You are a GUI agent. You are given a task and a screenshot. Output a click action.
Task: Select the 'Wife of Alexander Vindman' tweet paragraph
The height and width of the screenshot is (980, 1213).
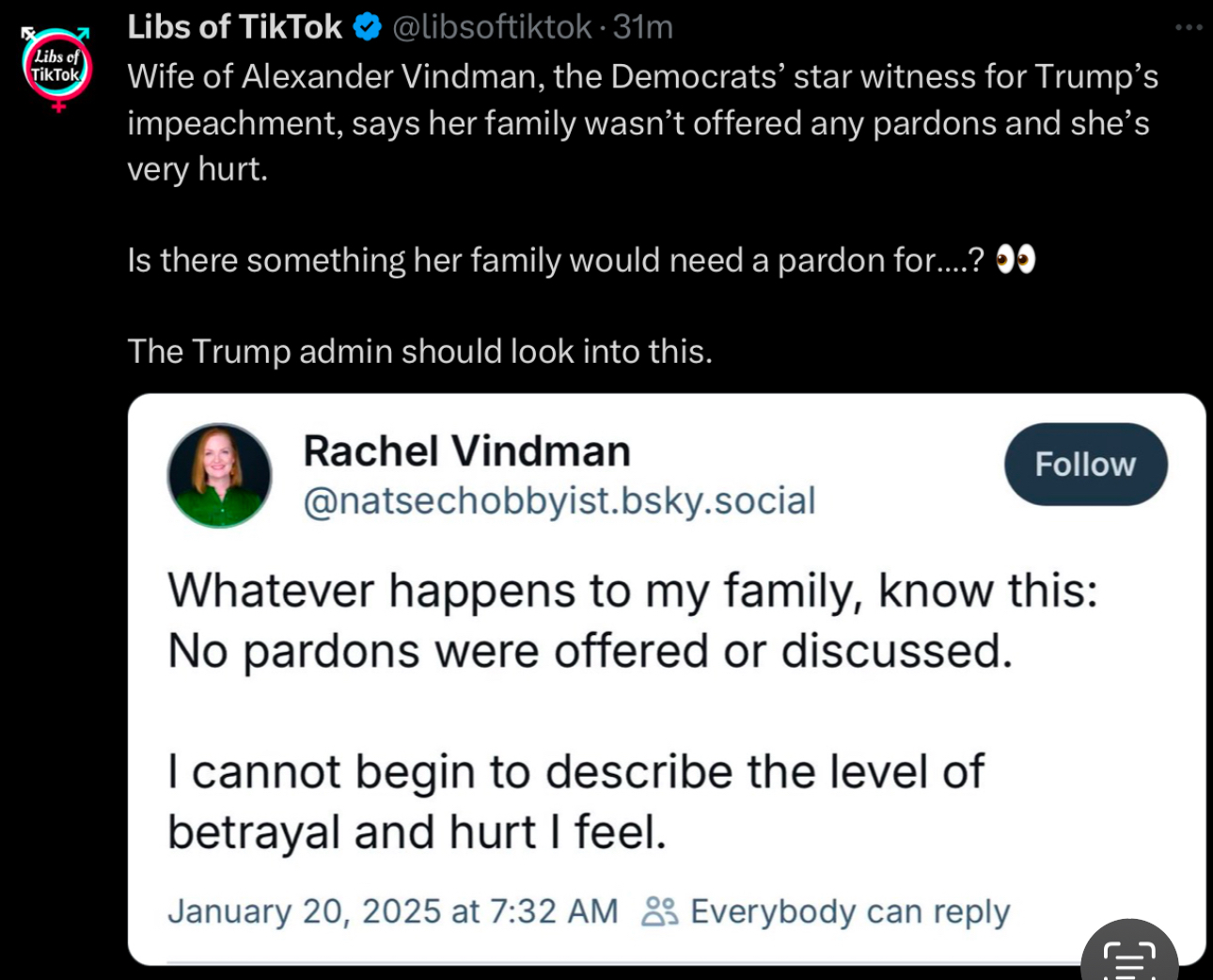(643, 122)
